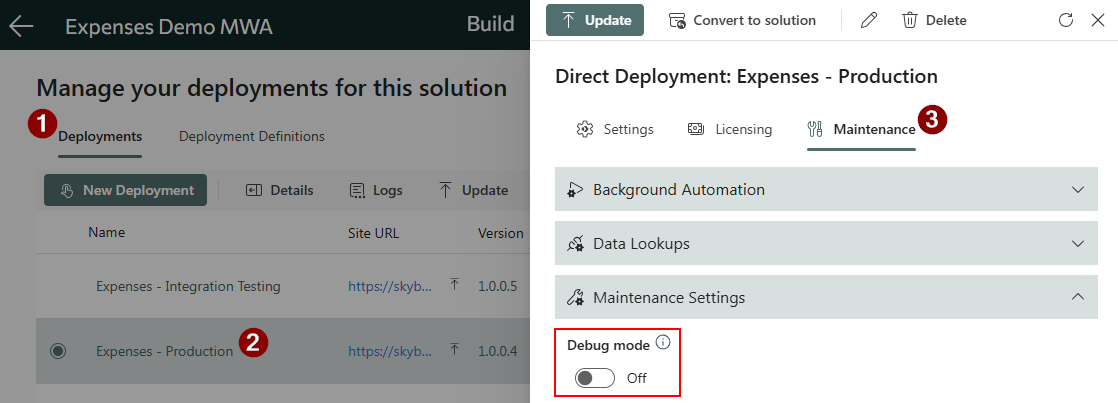Click the Site URL column header

click(x=374, y=233)
